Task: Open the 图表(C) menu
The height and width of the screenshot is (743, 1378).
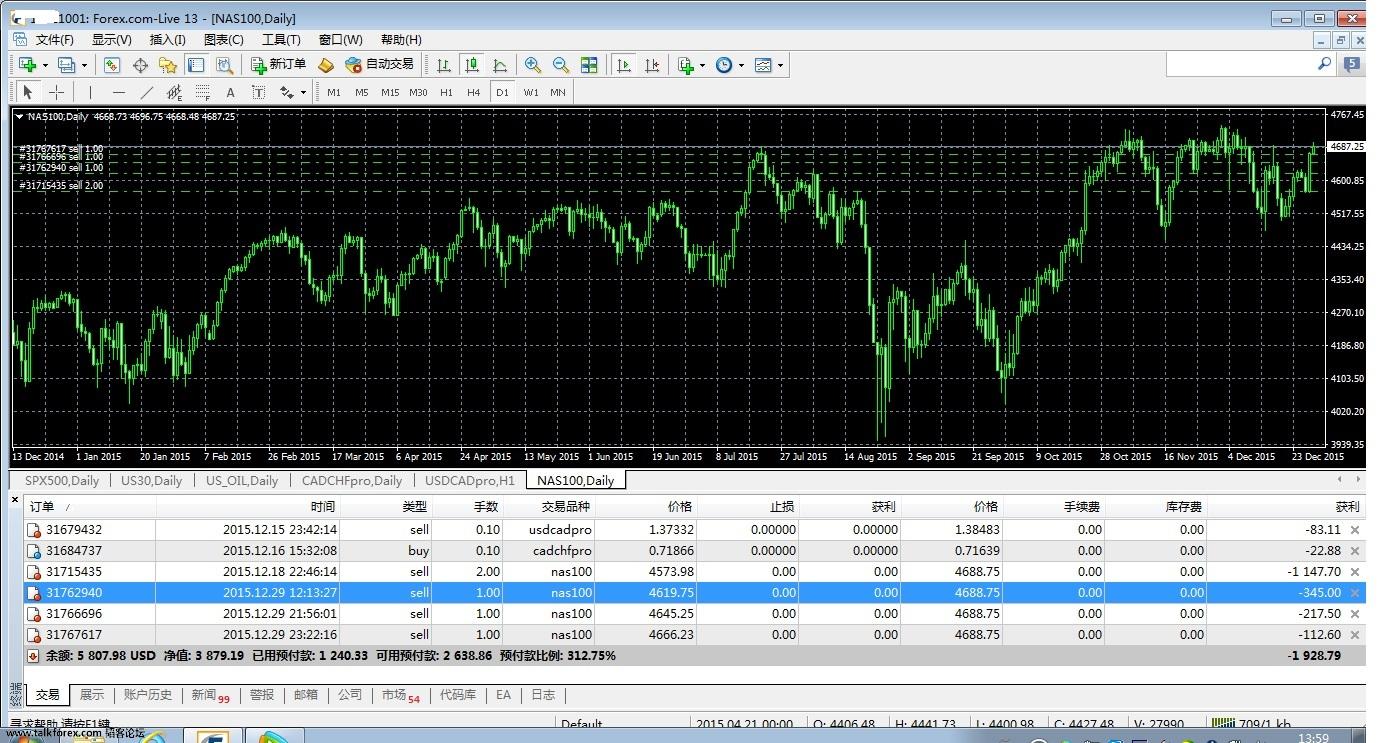Action: [224, 40]
